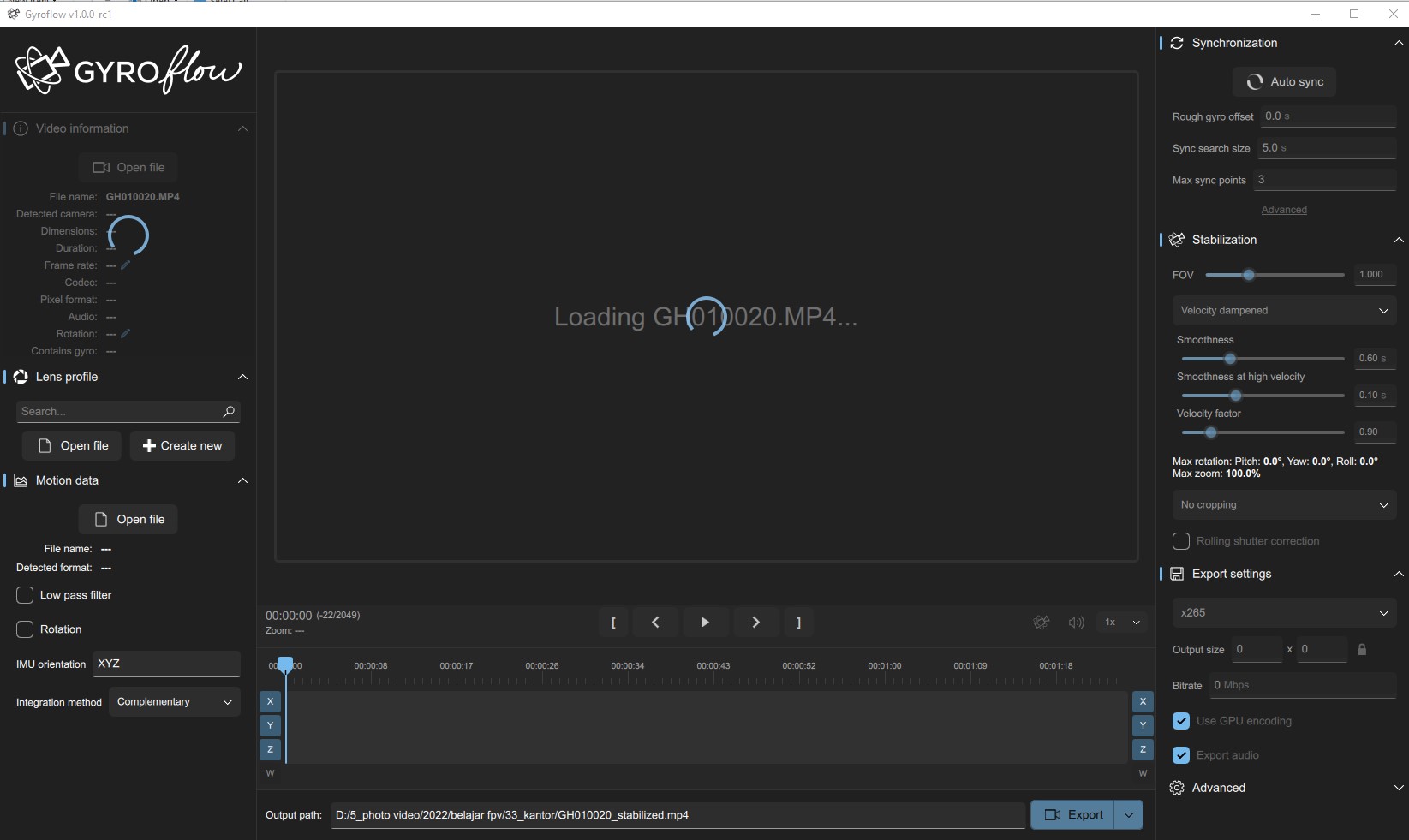The width and height of the screenshot is (1409, 840).
Task: Set trim start with the bracket icon
Action: (x=613, y=623)
